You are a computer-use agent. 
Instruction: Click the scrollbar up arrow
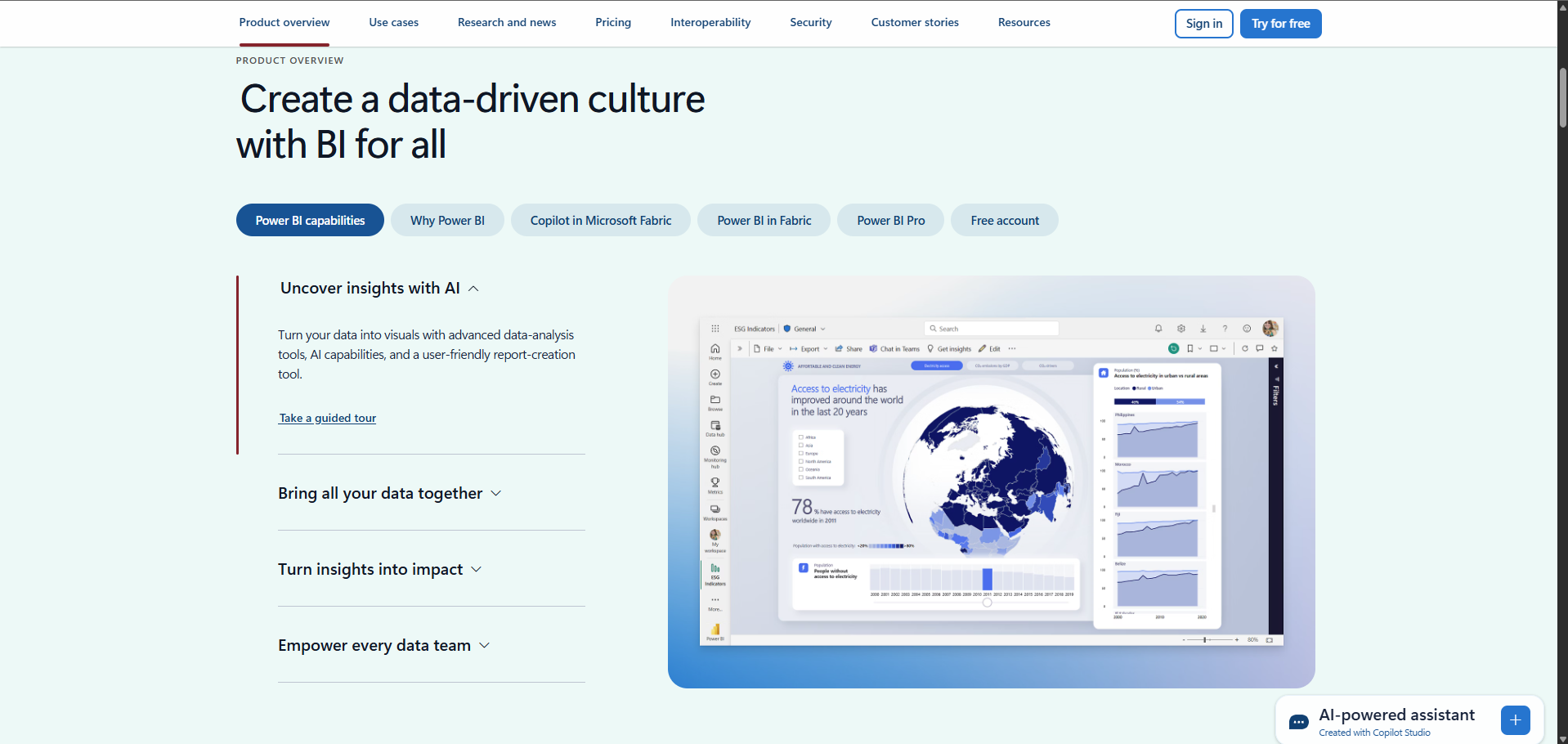point(1562,5)
